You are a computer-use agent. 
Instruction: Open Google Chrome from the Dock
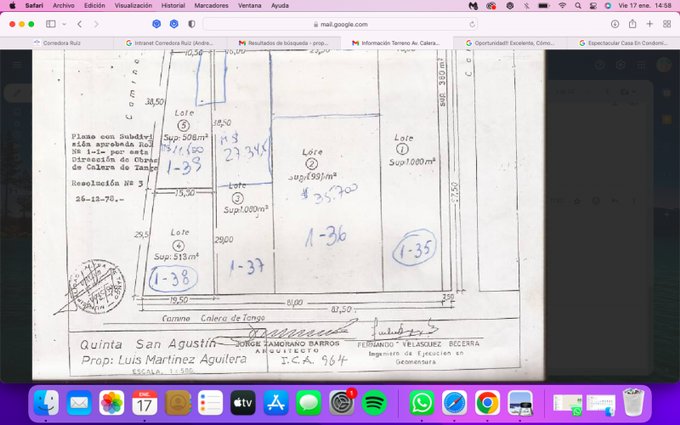tap(487, 403)
